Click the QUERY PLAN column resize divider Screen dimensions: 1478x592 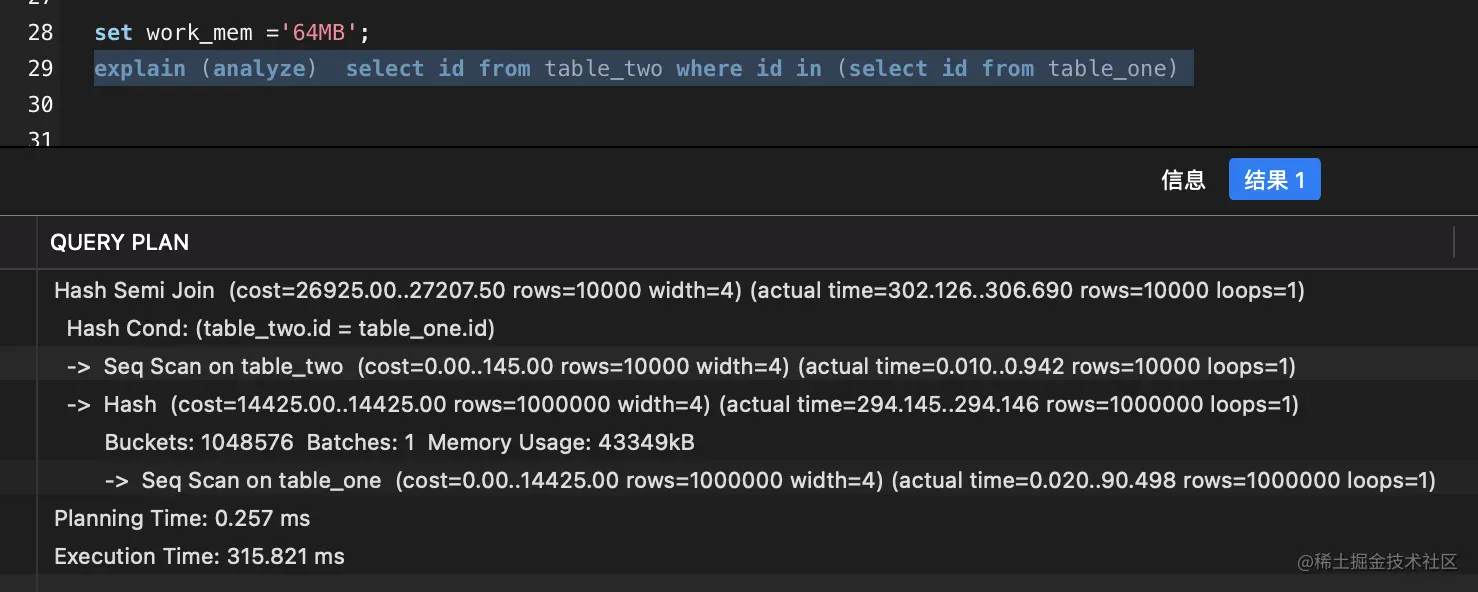[x=1453, y=242]
